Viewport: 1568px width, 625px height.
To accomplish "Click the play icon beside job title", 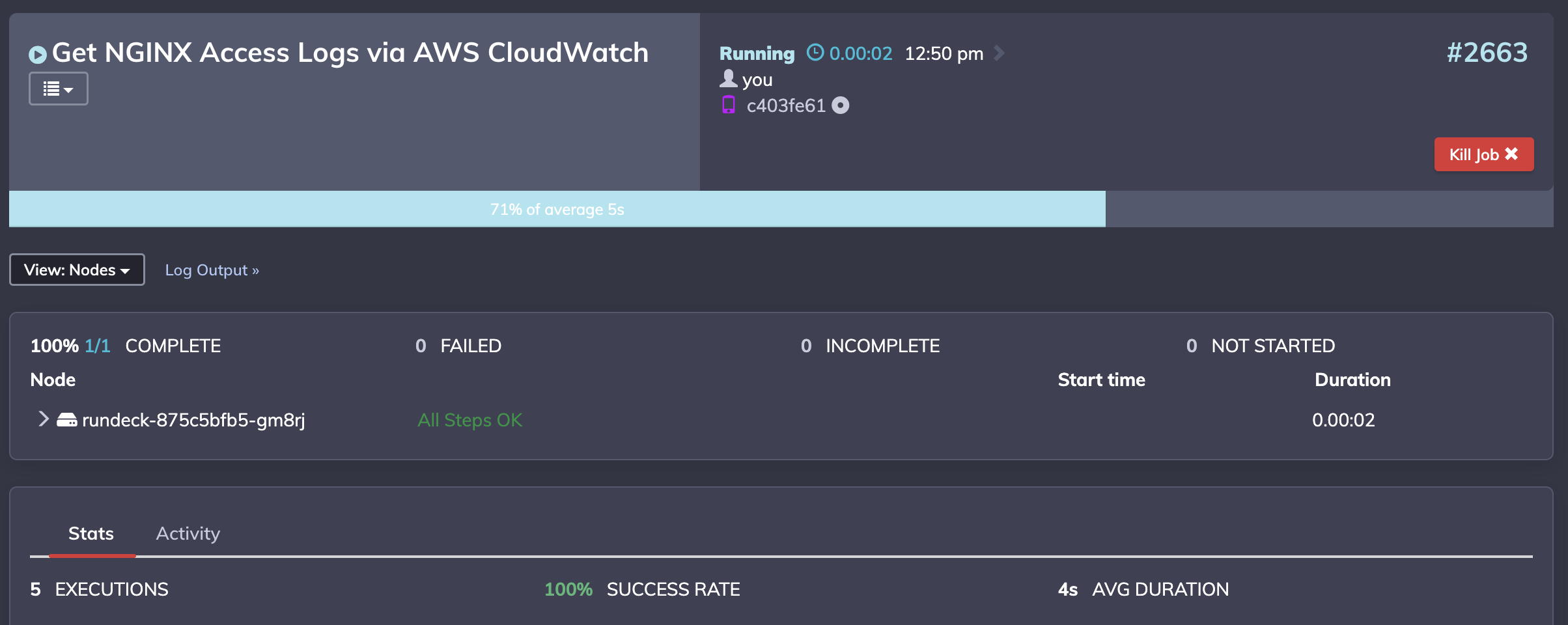I will pos(38,55).
